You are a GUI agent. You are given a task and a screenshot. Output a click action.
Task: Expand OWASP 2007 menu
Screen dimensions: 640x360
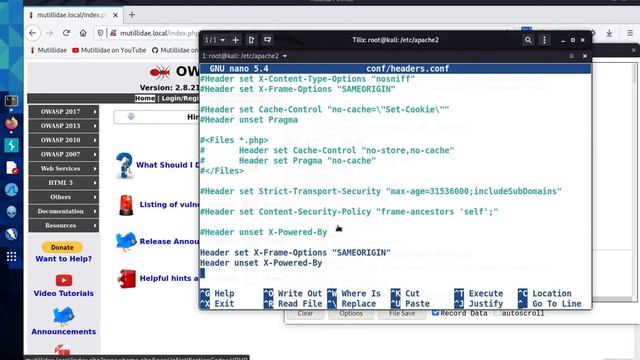click(64, 154)
